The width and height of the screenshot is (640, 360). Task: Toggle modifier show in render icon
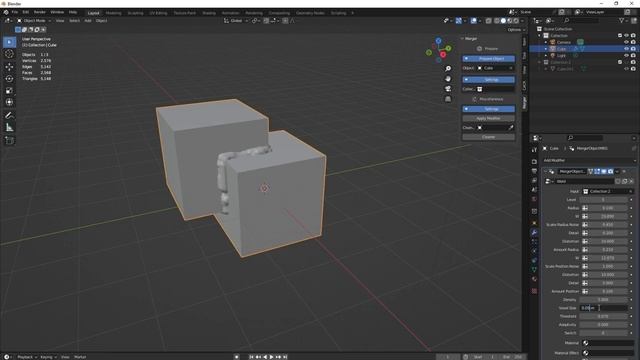click(x=610, y=171)
